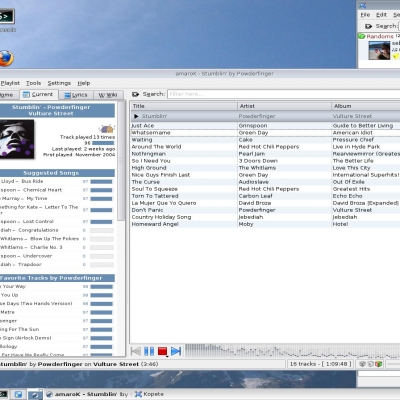The height and width of the screenshot is (400, 400).
Task: Select 'Torn To Tattered' track
Action: point(265,196)
